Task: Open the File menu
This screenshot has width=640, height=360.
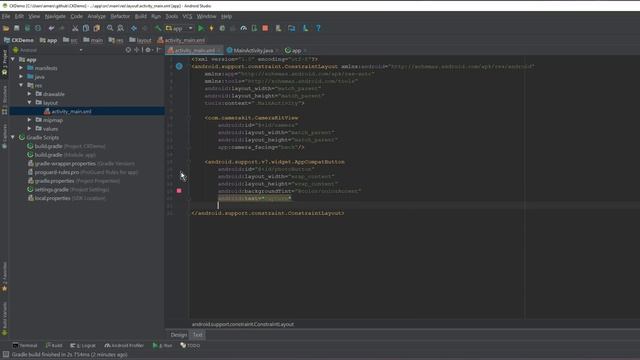Action: pyautogui.click(x=6, y=16)
